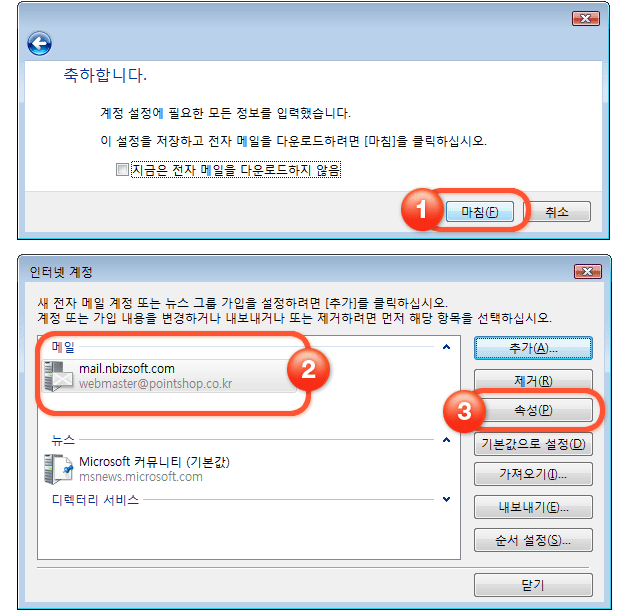Viewport: 626px width, 610px height.
Task: Click the blue back arrow icon
Action: point(39,44)
